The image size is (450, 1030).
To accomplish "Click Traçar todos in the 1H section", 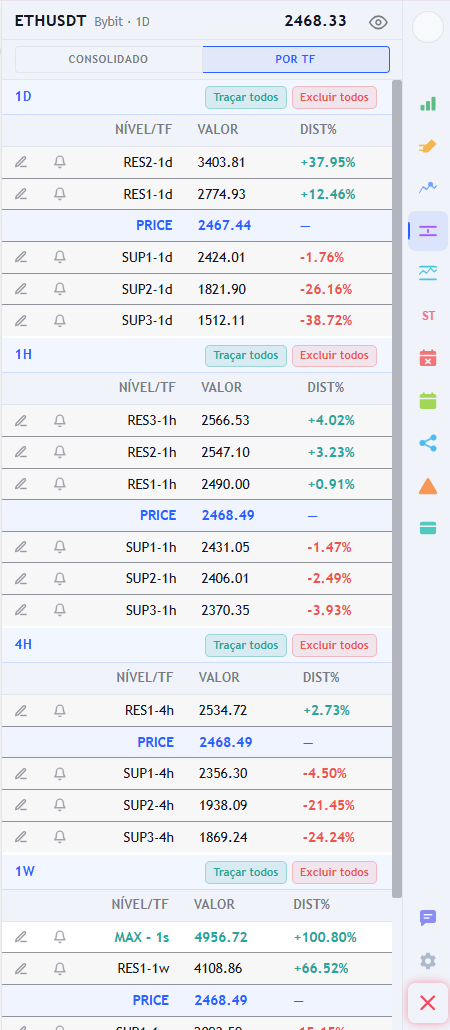I will click(246, 355).
